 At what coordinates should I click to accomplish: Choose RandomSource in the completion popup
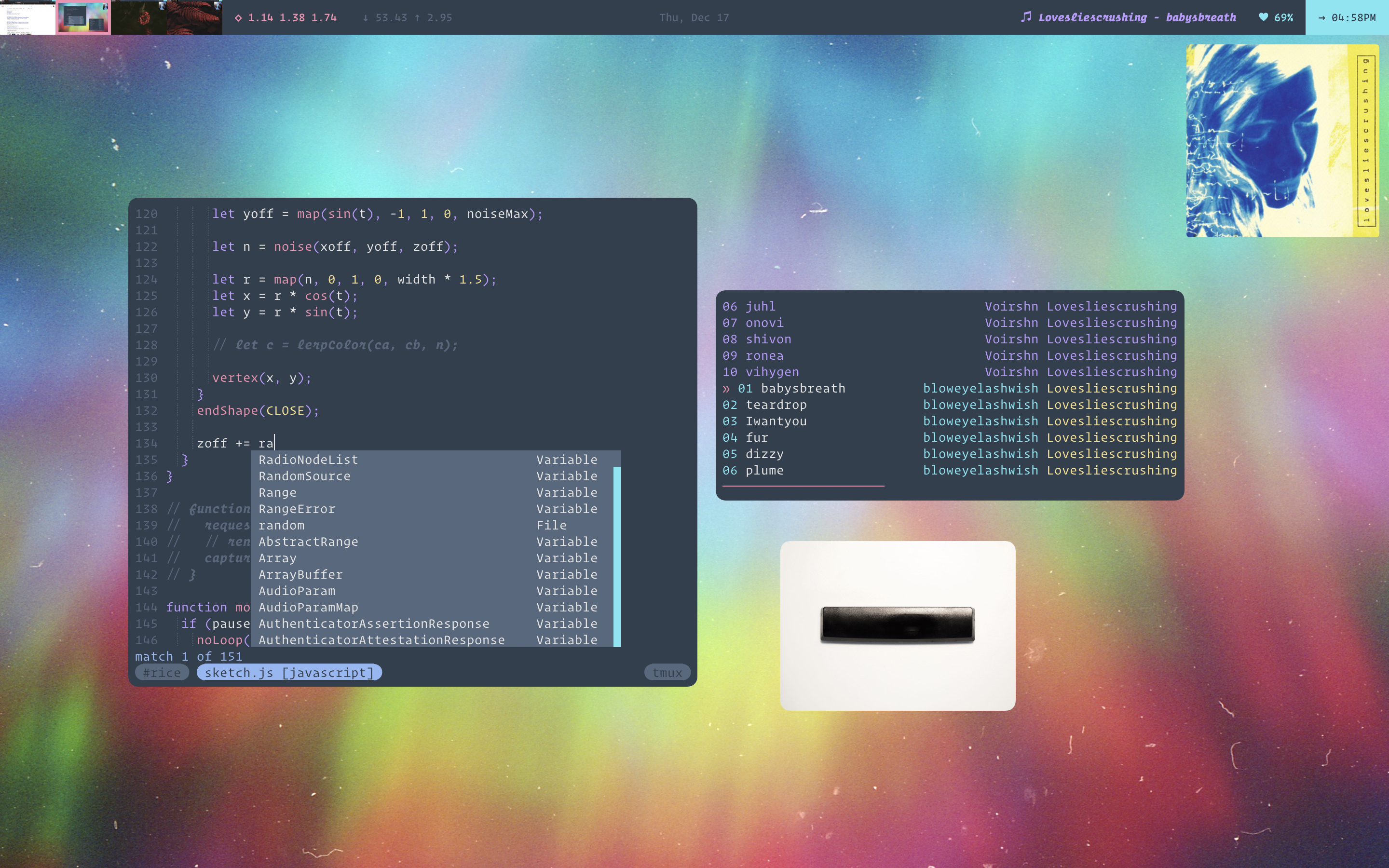(304, 476)
